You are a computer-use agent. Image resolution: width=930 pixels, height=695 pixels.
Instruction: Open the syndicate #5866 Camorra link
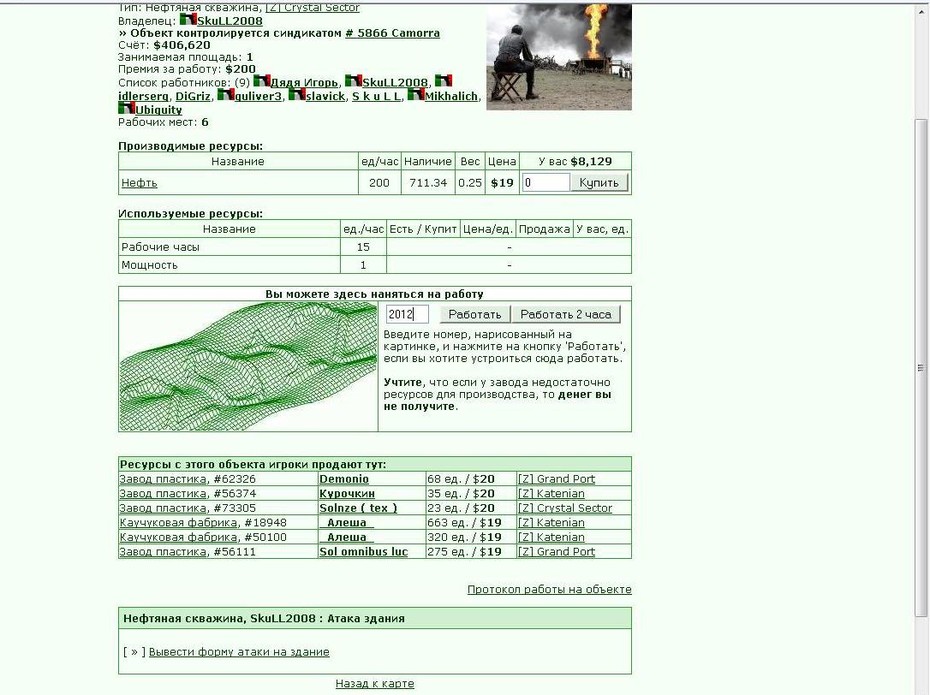(393, 33)
